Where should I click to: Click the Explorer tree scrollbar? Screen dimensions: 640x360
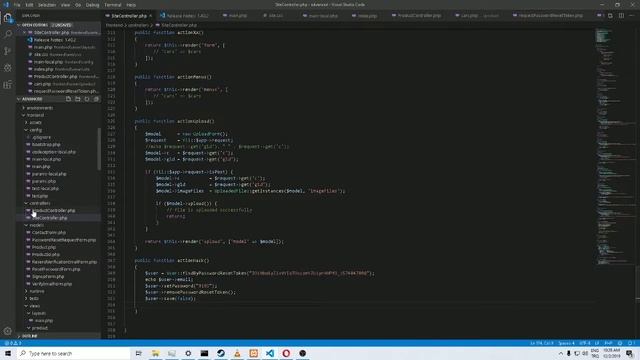(x=99, y=149)
